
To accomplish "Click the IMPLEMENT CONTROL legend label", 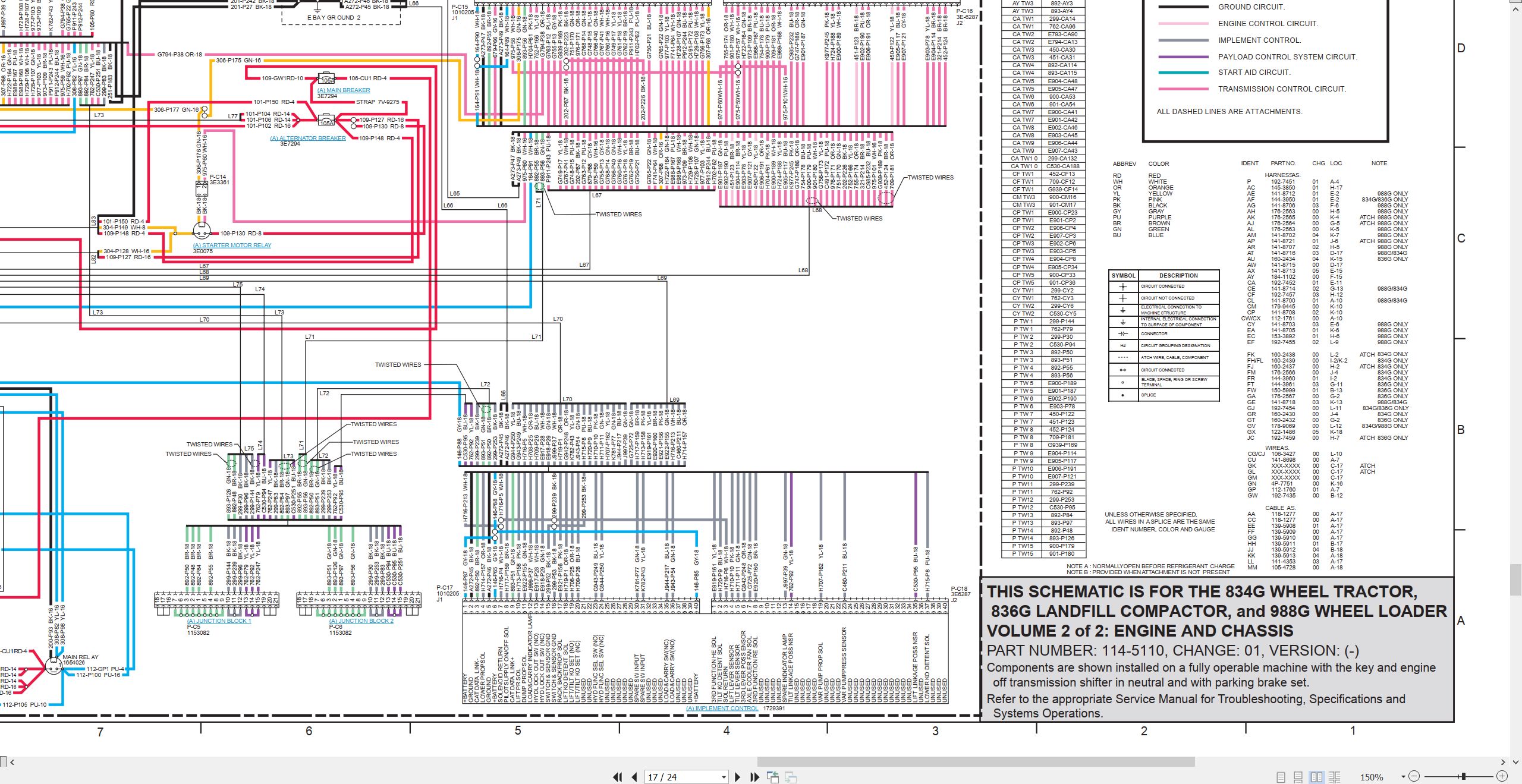I will tap(1259, 40).
